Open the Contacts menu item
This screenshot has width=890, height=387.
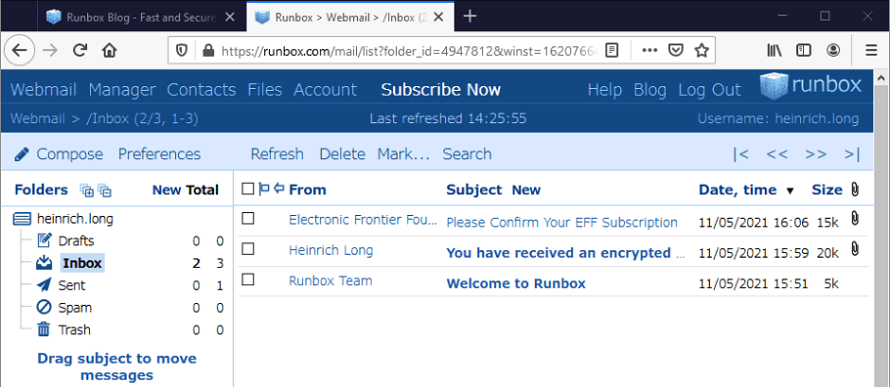coord(201,90)
